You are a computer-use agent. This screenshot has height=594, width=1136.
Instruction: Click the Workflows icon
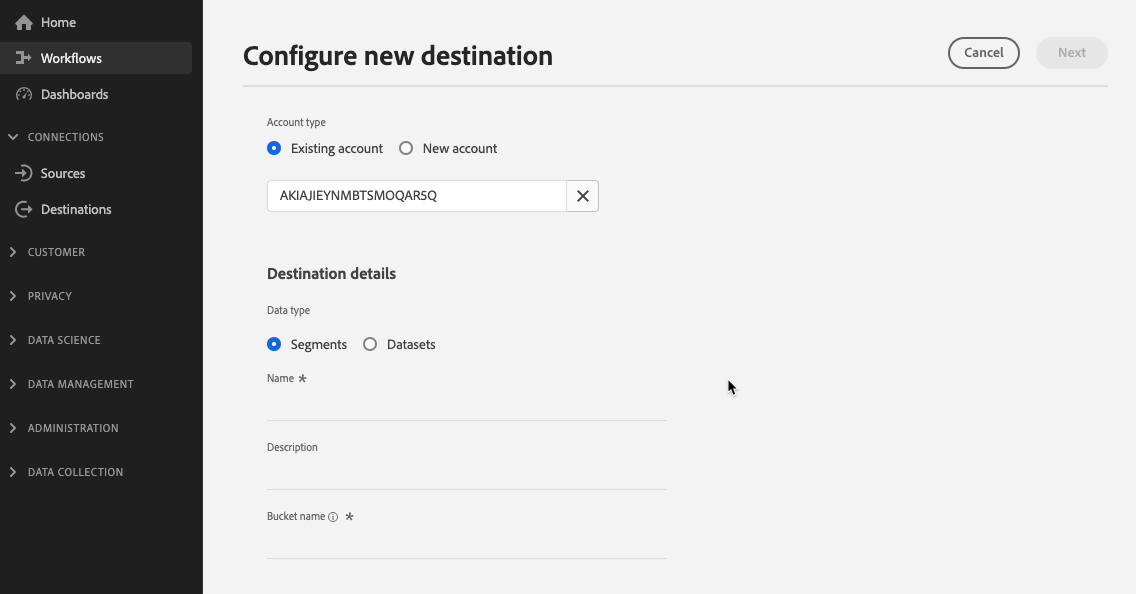[x=24, y=59]
